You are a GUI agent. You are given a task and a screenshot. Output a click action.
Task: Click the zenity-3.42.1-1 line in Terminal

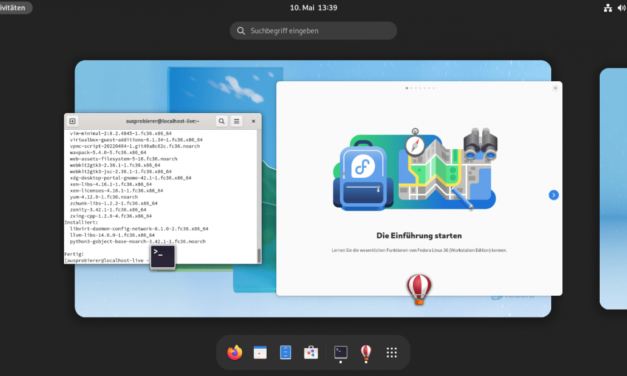[108, 210]
